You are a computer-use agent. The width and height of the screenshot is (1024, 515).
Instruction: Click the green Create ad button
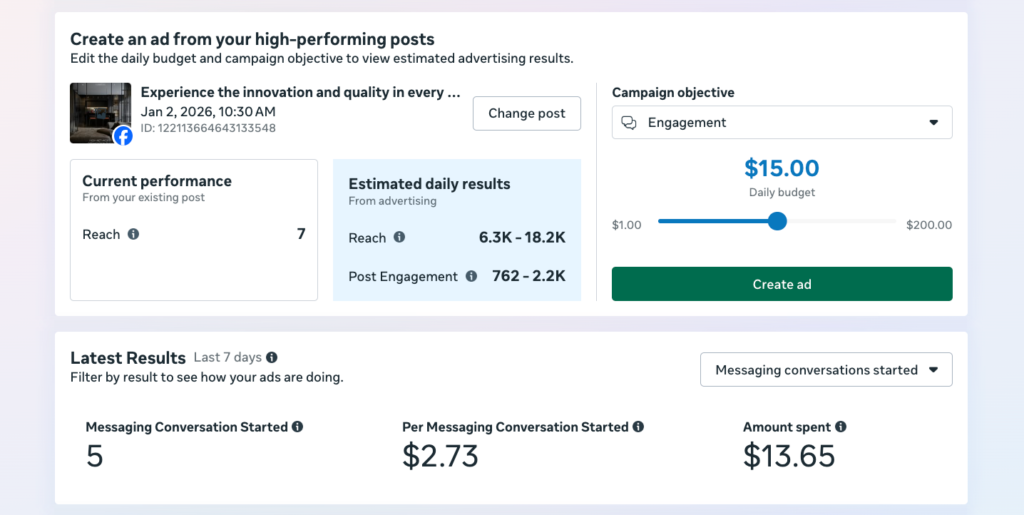782,284
